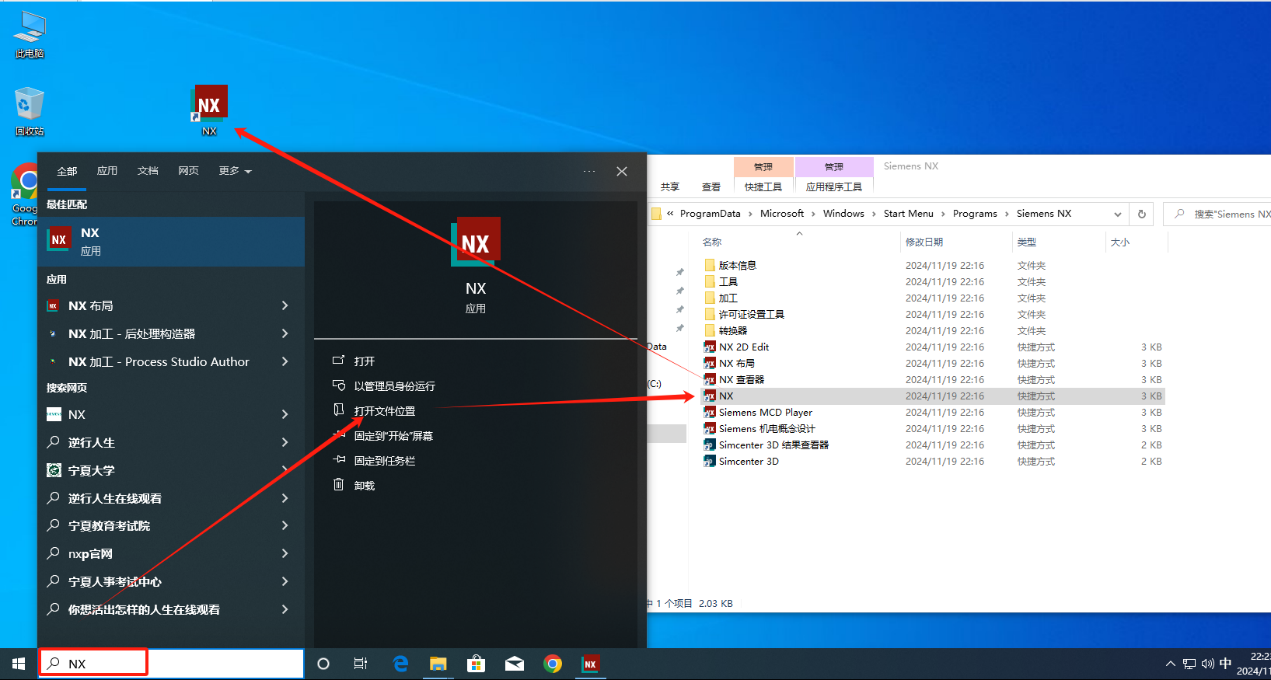
Task: Expand chevron beside 逆行人生 web suggestion
Action: point(285,442)
